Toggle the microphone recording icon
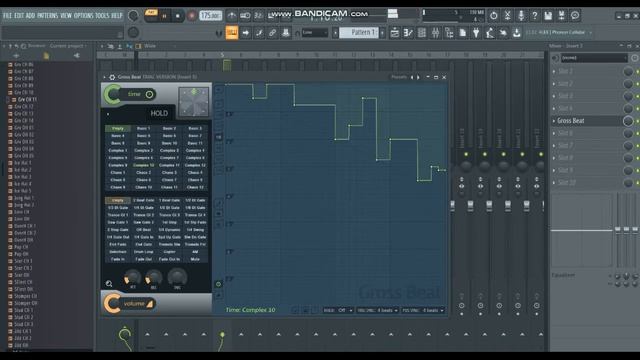This screenshot has height=360, width=640. click(521, 16)
